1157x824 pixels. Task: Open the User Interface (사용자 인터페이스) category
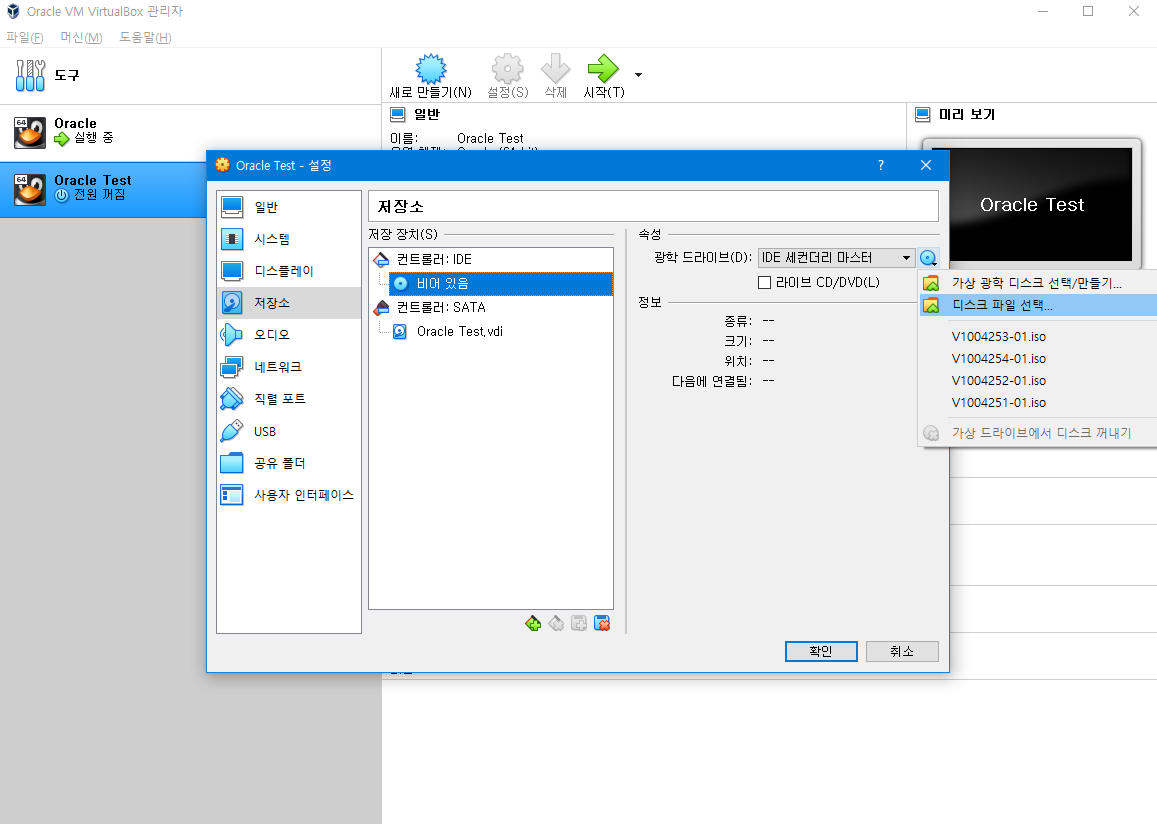pyautogui.click(x=289, y=495)
